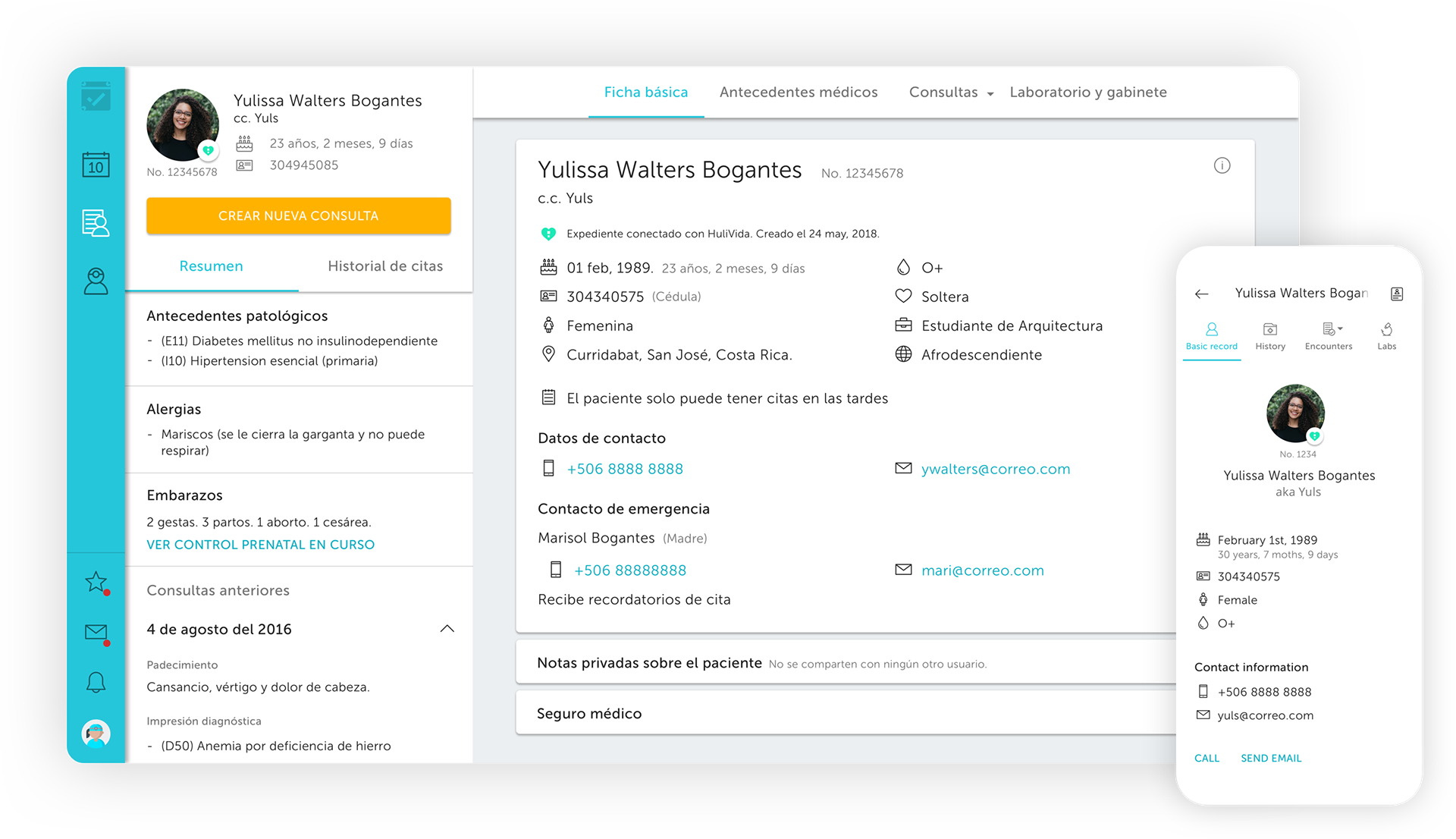Click the +506 8888 8888 phone link under Datos de contacto
Viewport: 1456px width, 839px height.
pos(625,469)
